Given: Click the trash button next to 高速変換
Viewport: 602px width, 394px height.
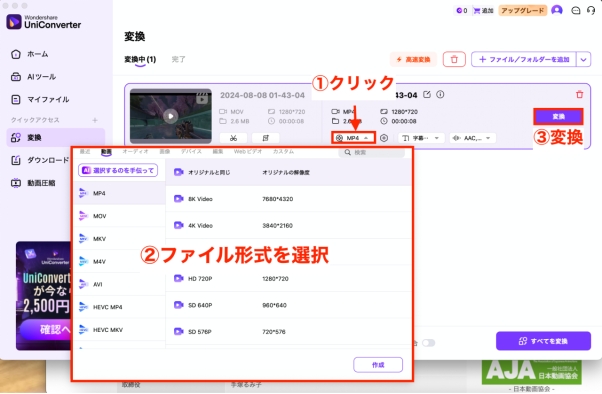Looking at the screenshot, I should coord(454,60).
